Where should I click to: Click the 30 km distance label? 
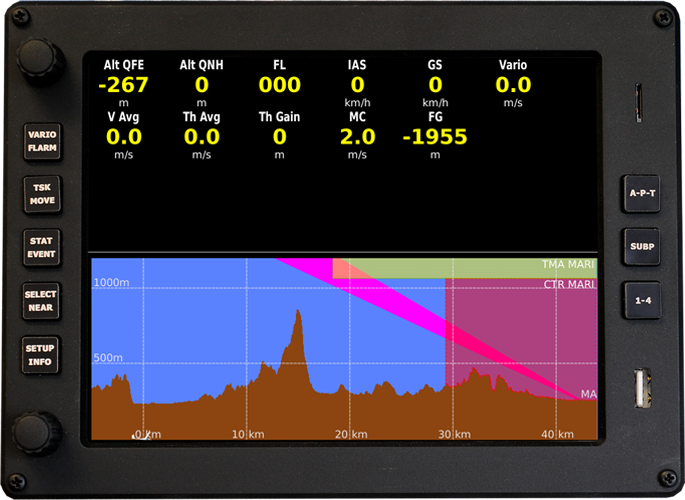[x=454, y=434]
